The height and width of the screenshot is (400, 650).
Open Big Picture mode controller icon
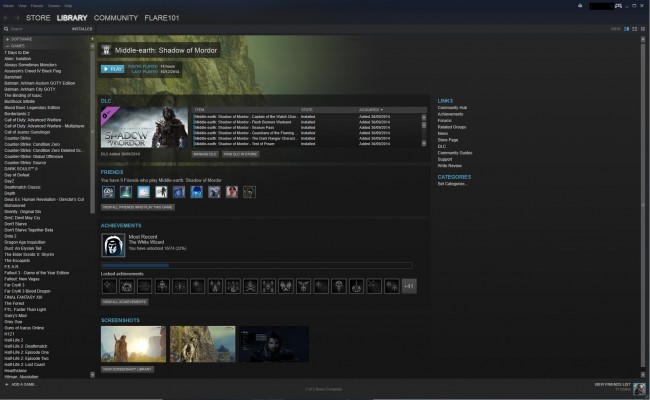tap(618, 6)
